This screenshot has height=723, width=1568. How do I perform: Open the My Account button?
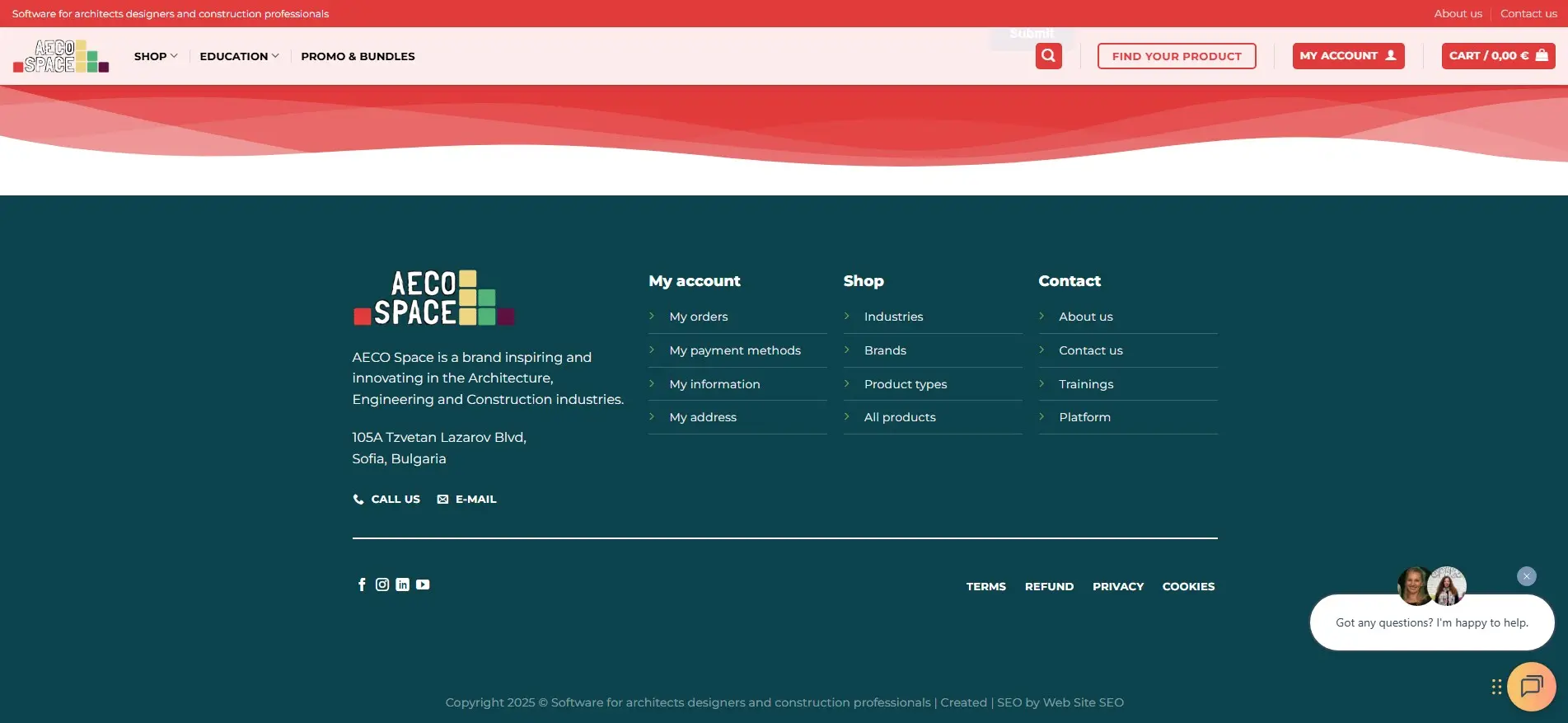(1347, 56)
